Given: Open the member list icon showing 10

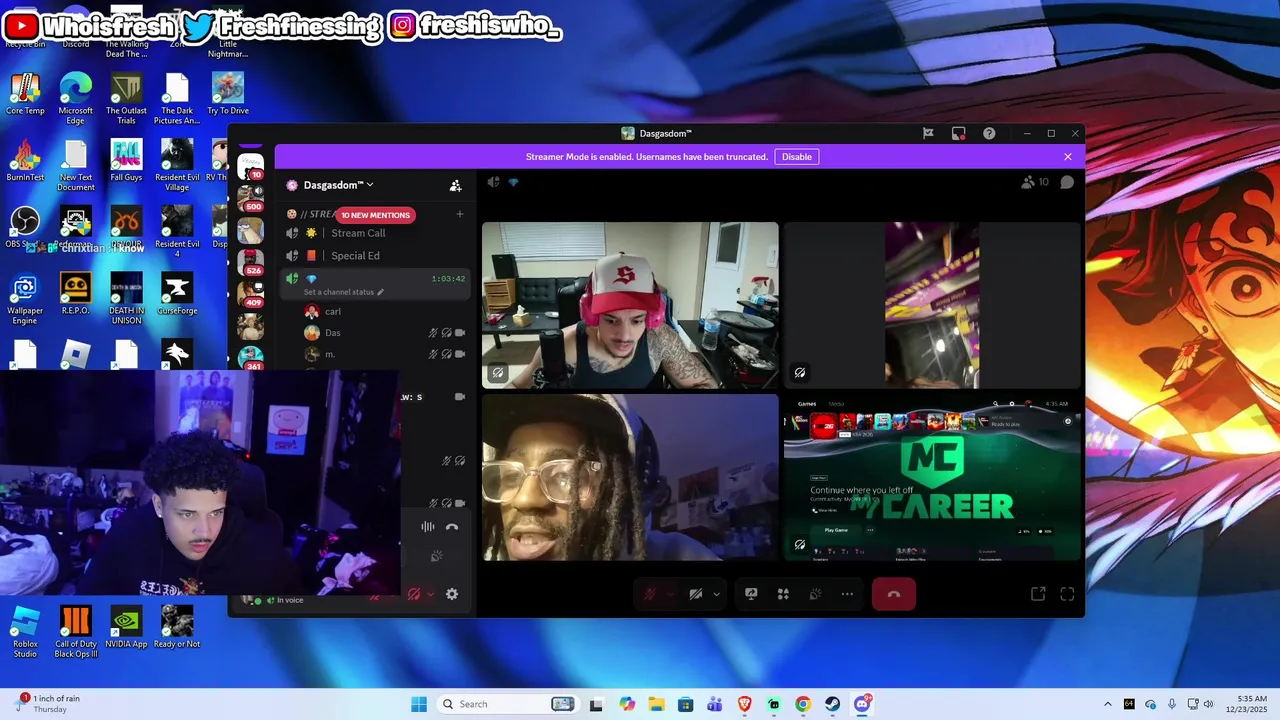Looking at the screenshot, I should click(1034, 182).
